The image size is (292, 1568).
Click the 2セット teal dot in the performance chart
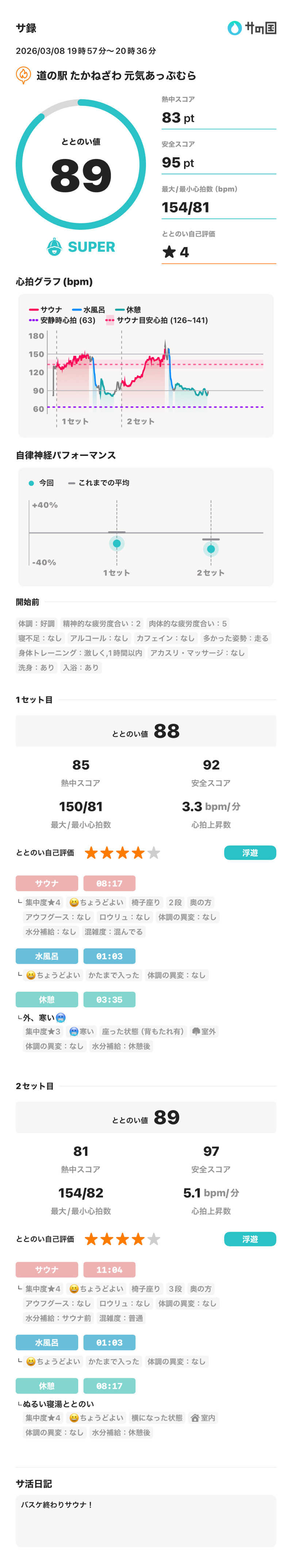pyautogui.click(x=211, y=549)
